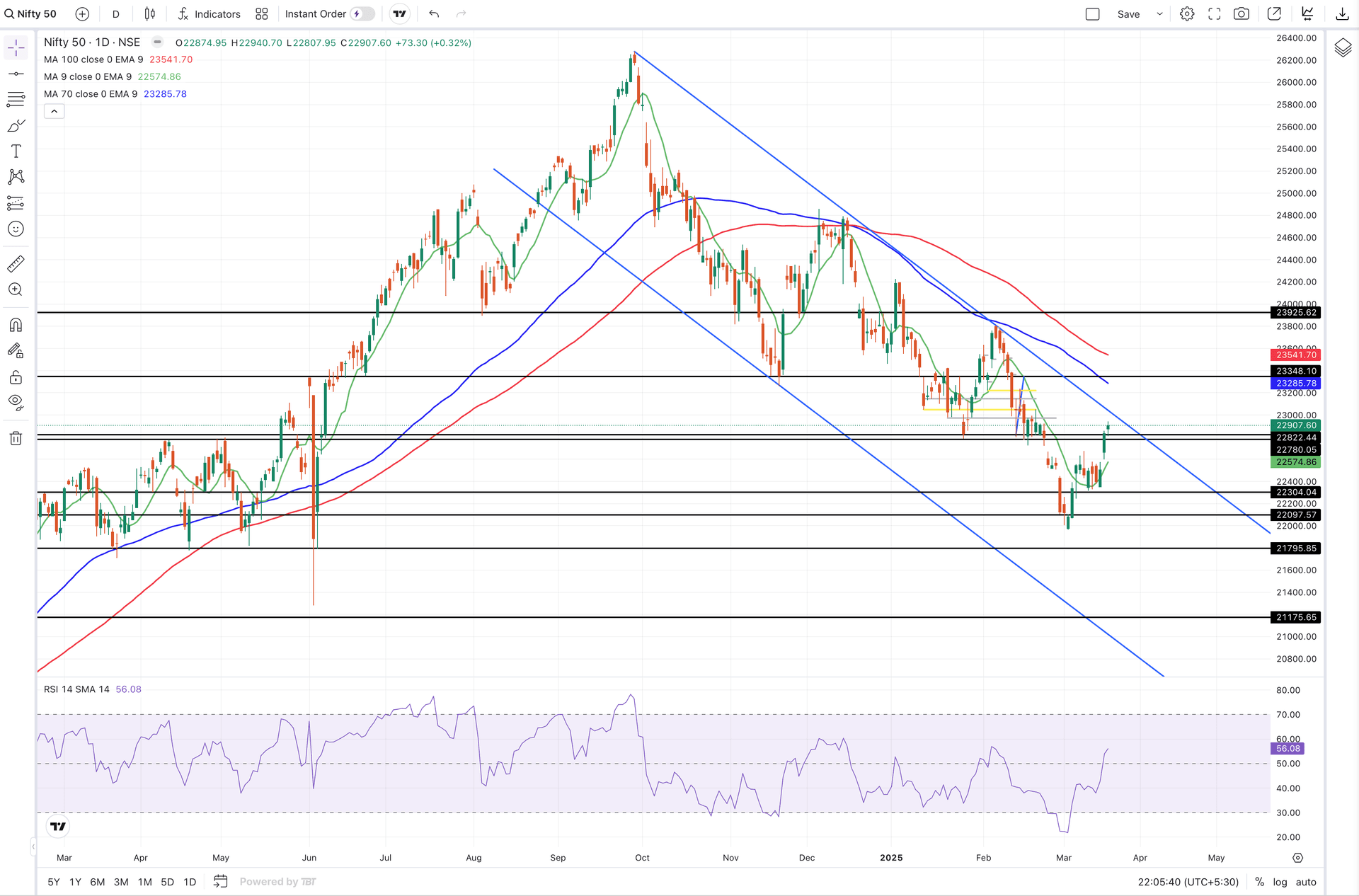
Task: Toggle percent scale on the price axis
Action: coord(1259,882)
